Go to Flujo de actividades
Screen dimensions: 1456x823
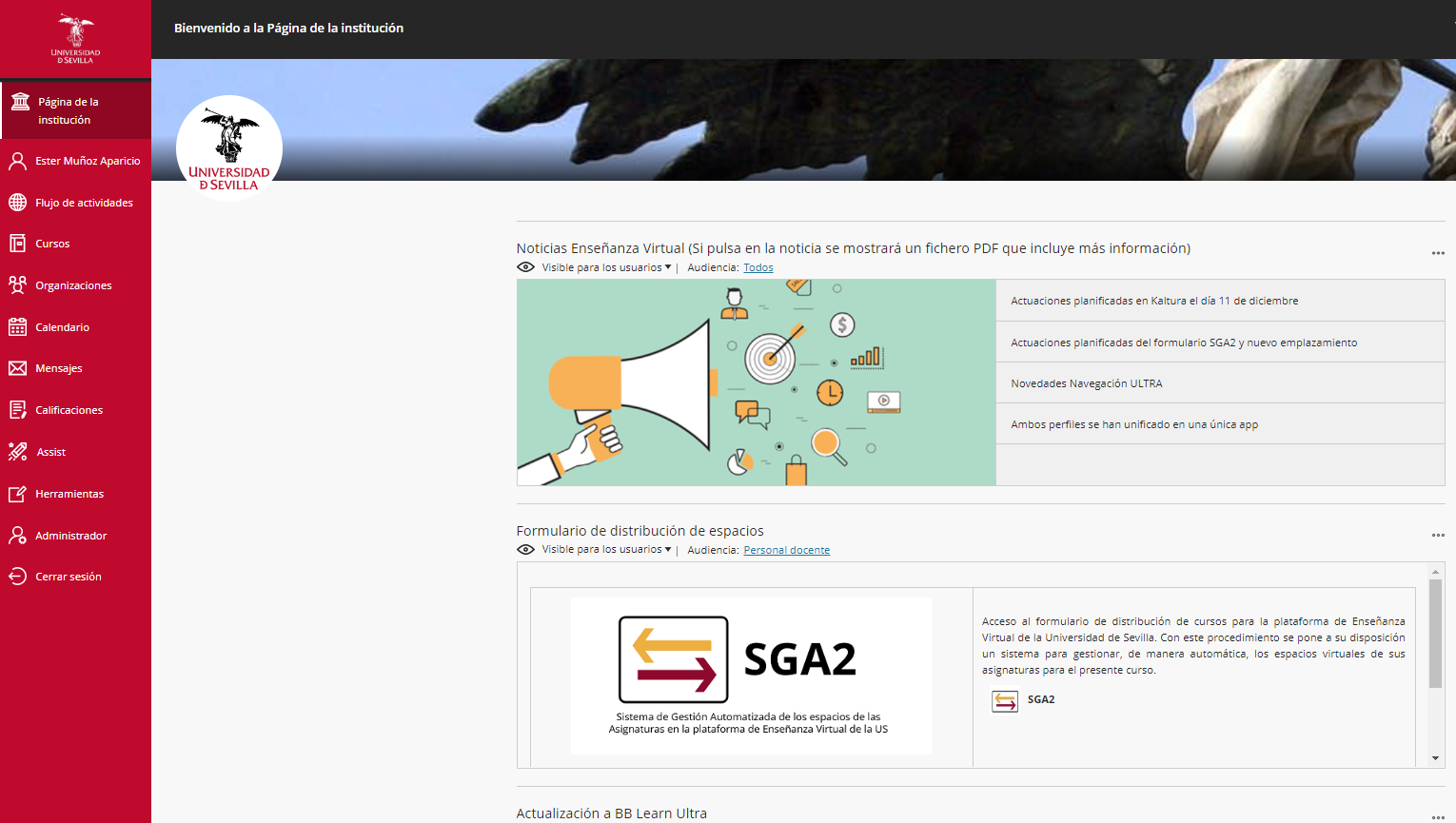click(75, 203)
